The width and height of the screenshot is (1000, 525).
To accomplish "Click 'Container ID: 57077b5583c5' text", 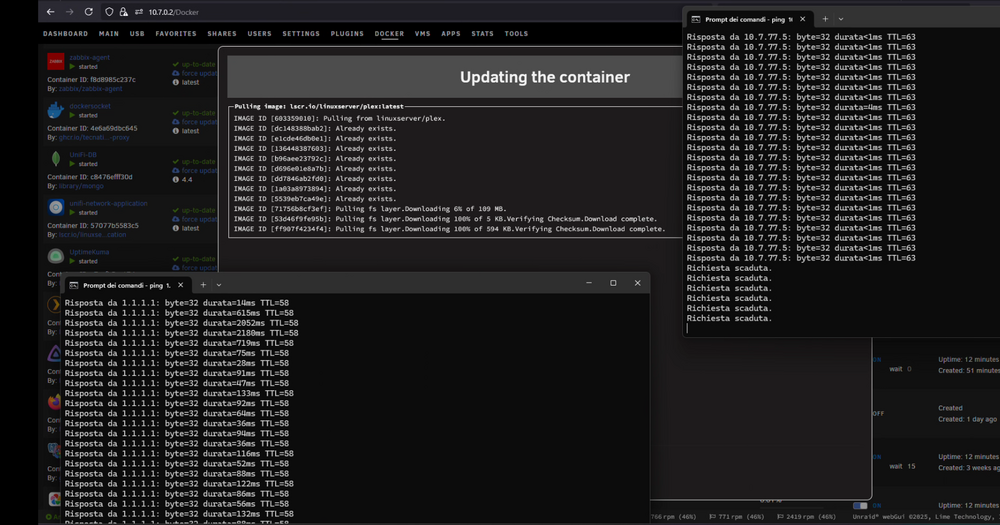I will pyautogui.click(x=92, y=225).
